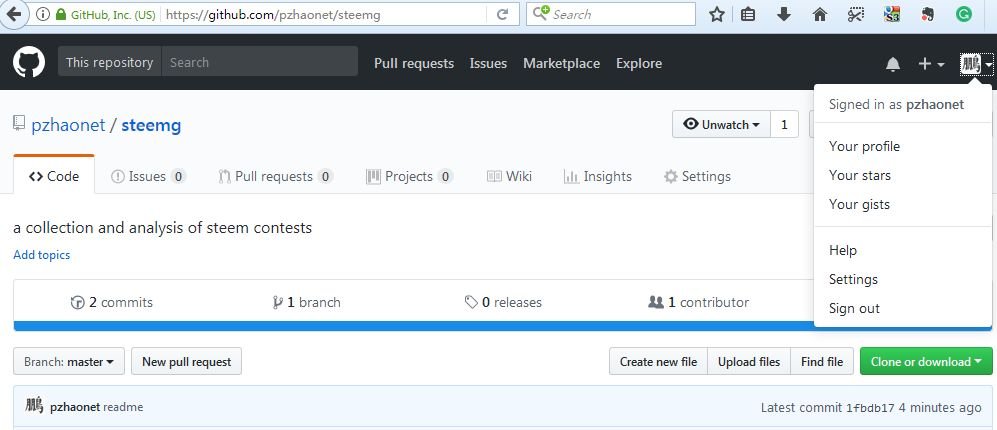The image size is (997, 430).
Task: Click the commits history clock icon
Action: [78, 303]
